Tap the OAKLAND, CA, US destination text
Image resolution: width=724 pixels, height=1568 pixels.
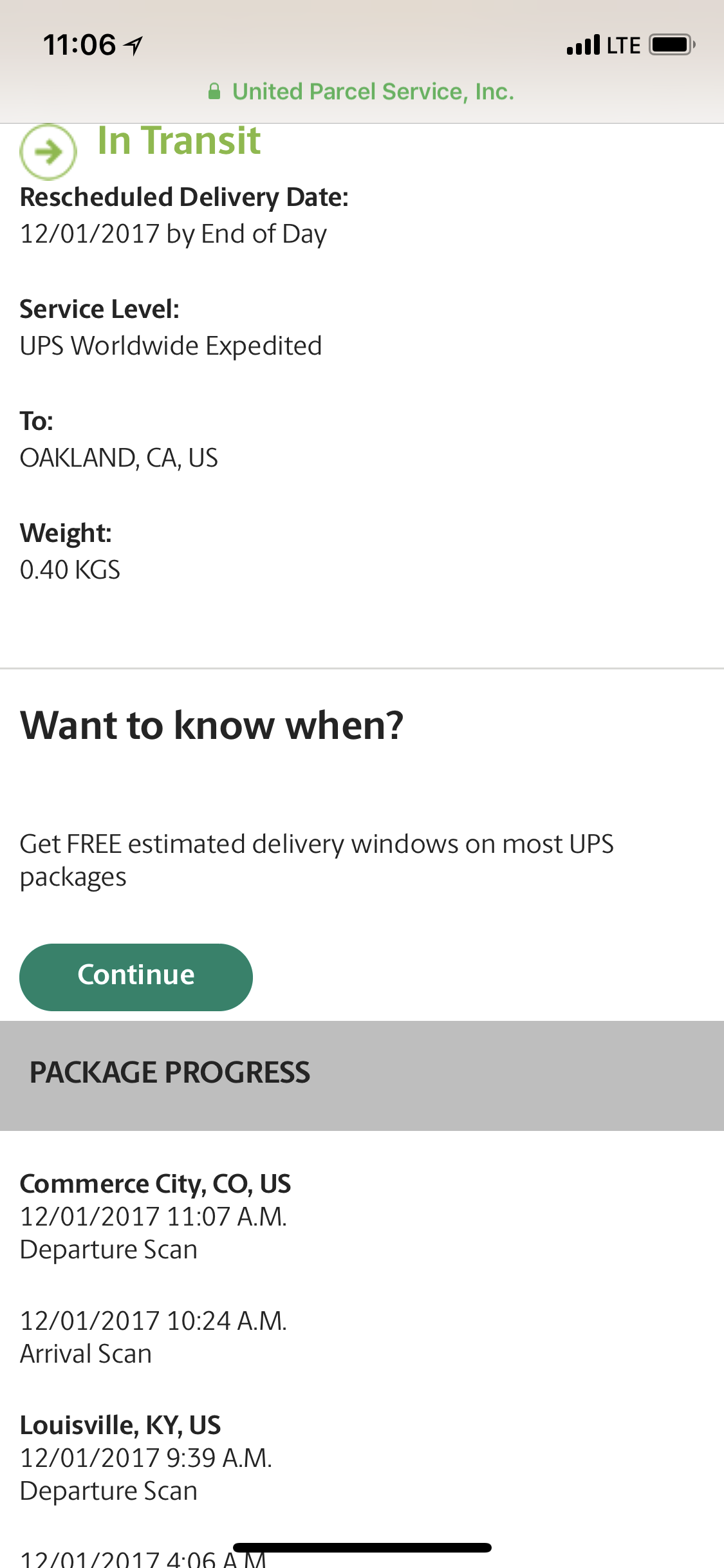point(119,458)
